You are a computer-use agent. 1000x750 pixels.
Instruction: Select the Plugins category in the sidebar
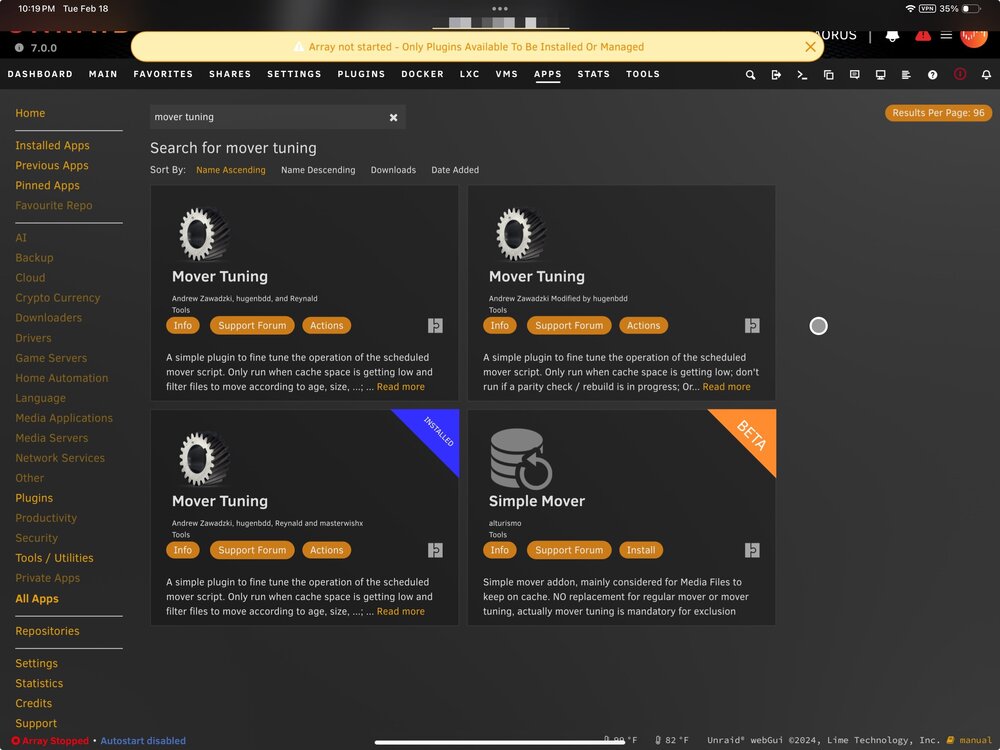tap(34, 499)
